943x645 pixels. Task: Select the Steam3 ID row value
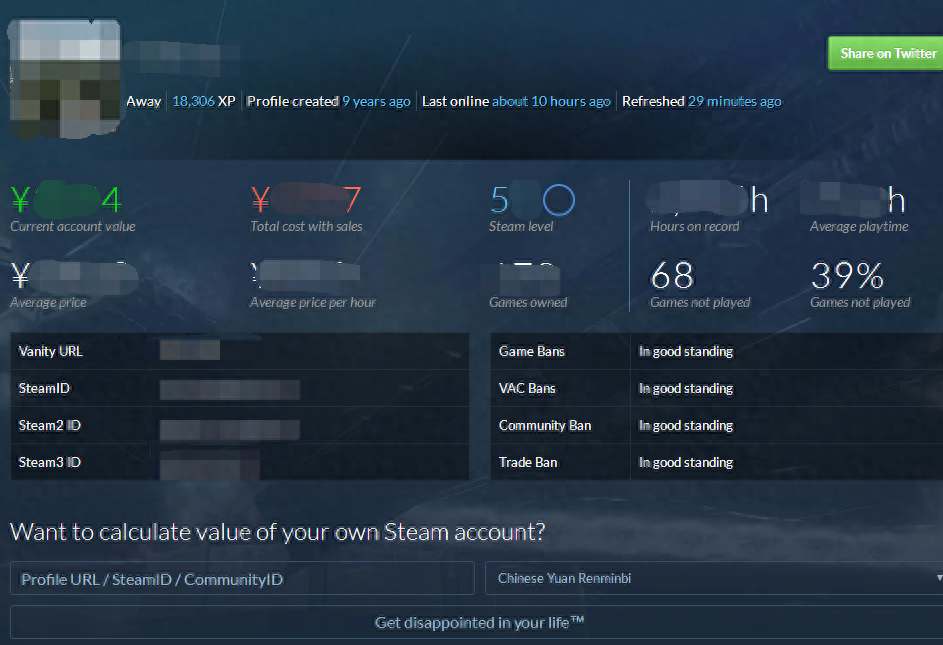[x=209, y=463]
